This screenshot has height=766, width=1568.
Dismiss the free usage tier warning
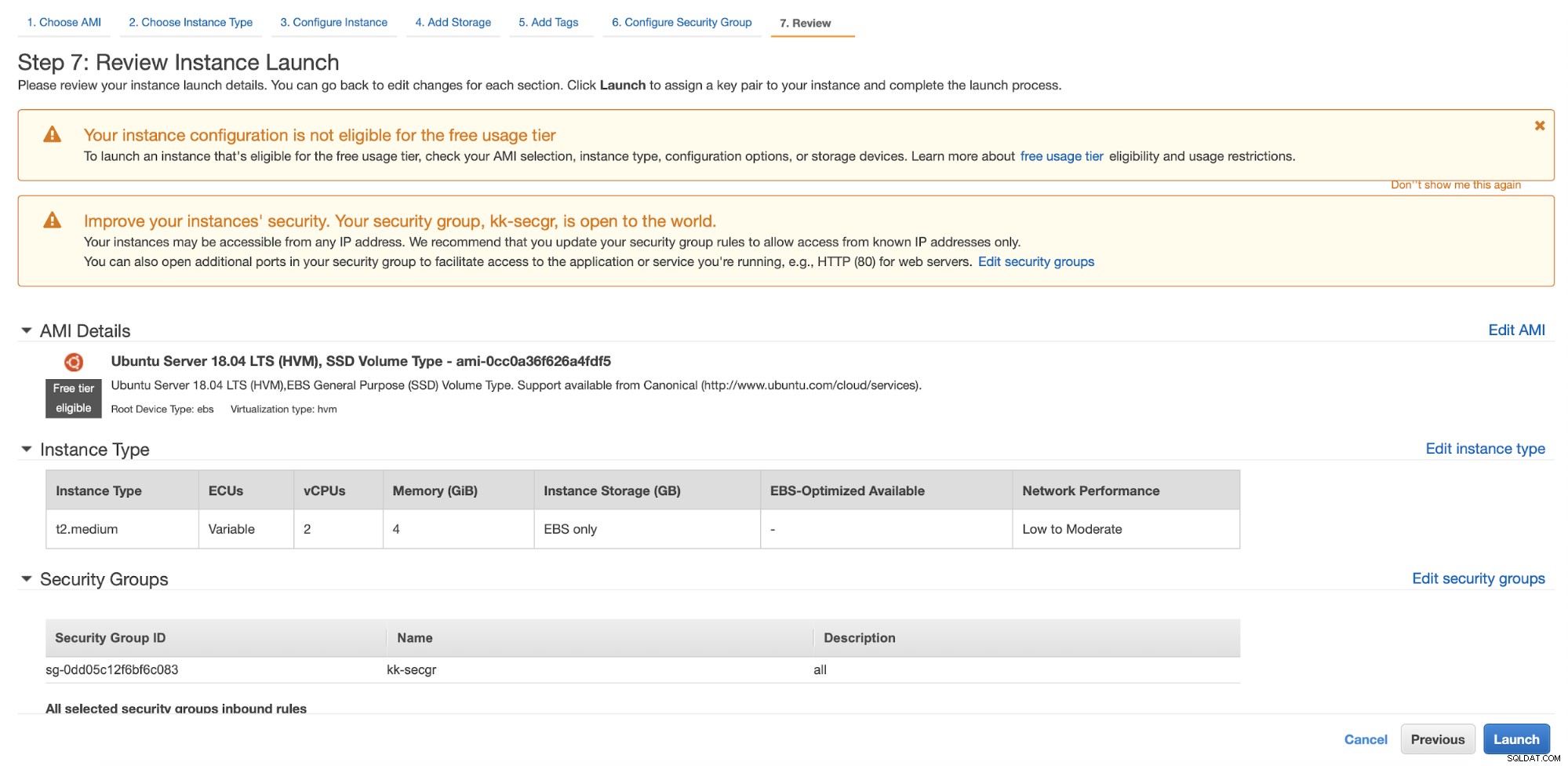click(x=1539, y=126)
